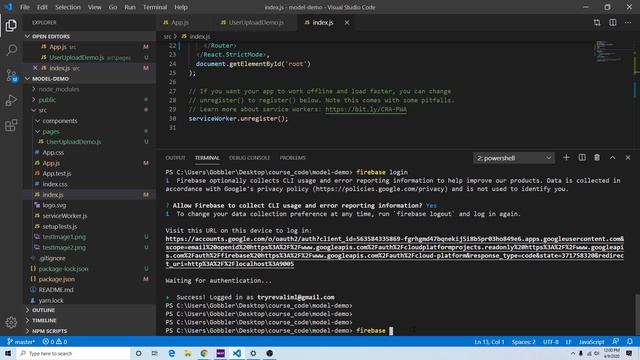Image resolution: width=640 pixels, height=360 pixels.
Task: Open the Search view in activity bar
Action: [x=11, y=50]
